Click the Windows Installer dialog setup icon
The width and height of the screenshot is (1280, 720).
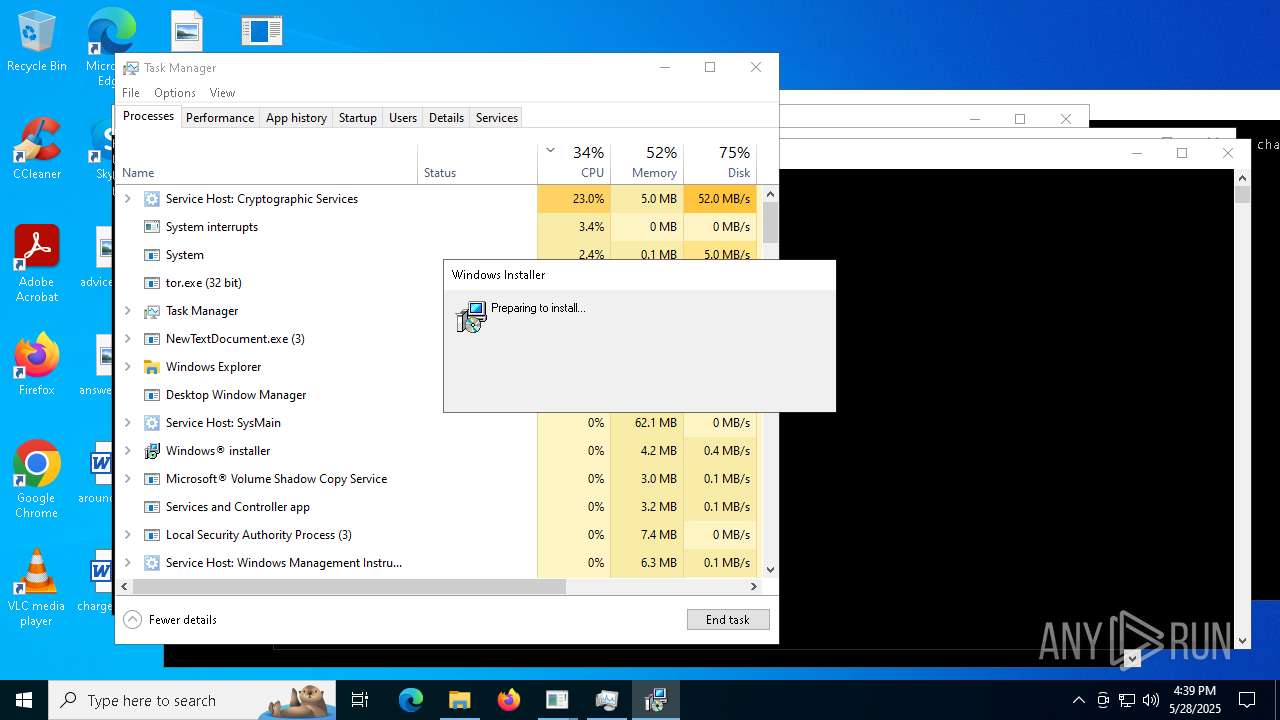point(471,317)
